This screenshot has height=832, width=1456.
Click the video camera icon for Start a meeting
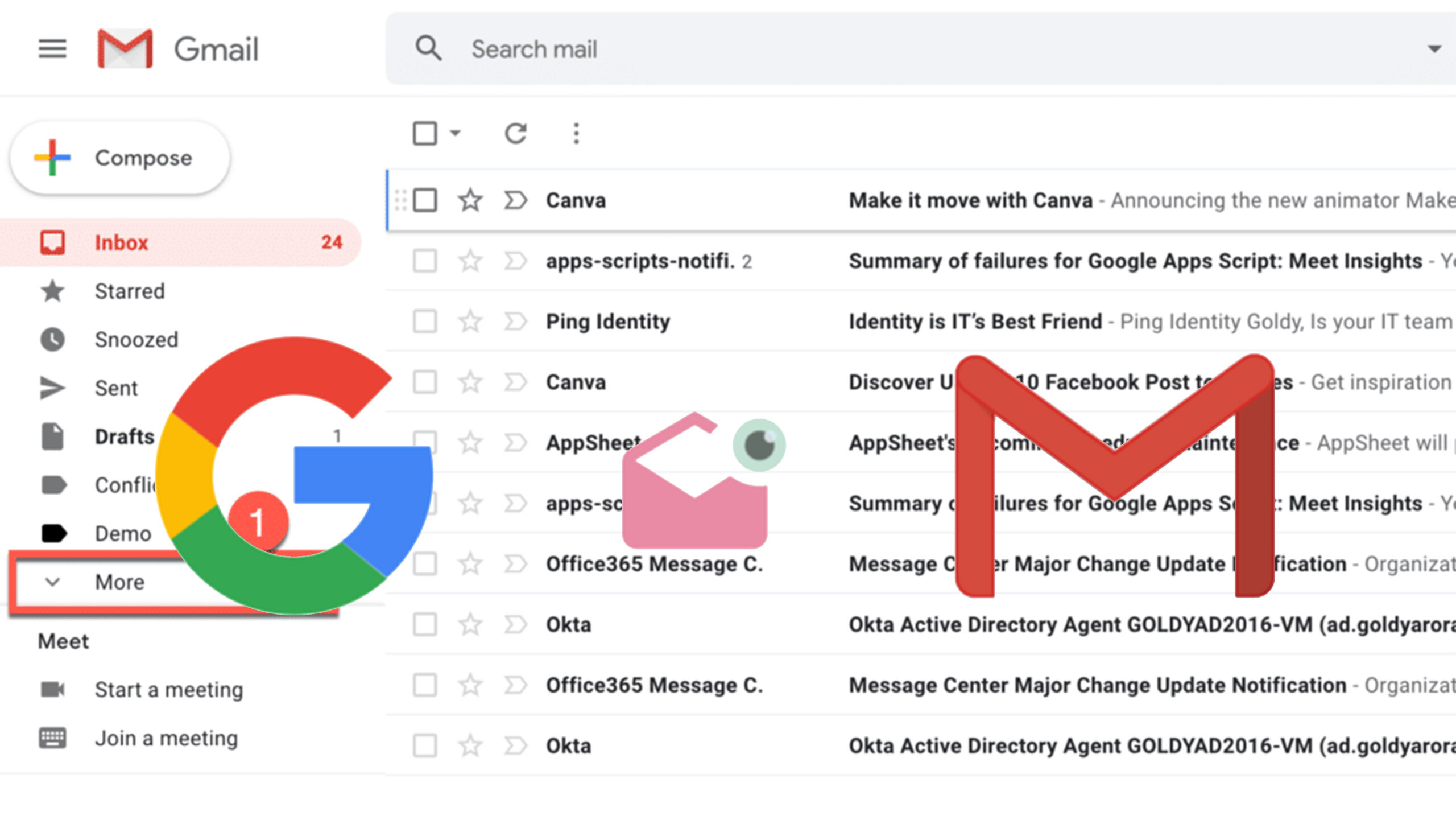(x=52, y=690)
